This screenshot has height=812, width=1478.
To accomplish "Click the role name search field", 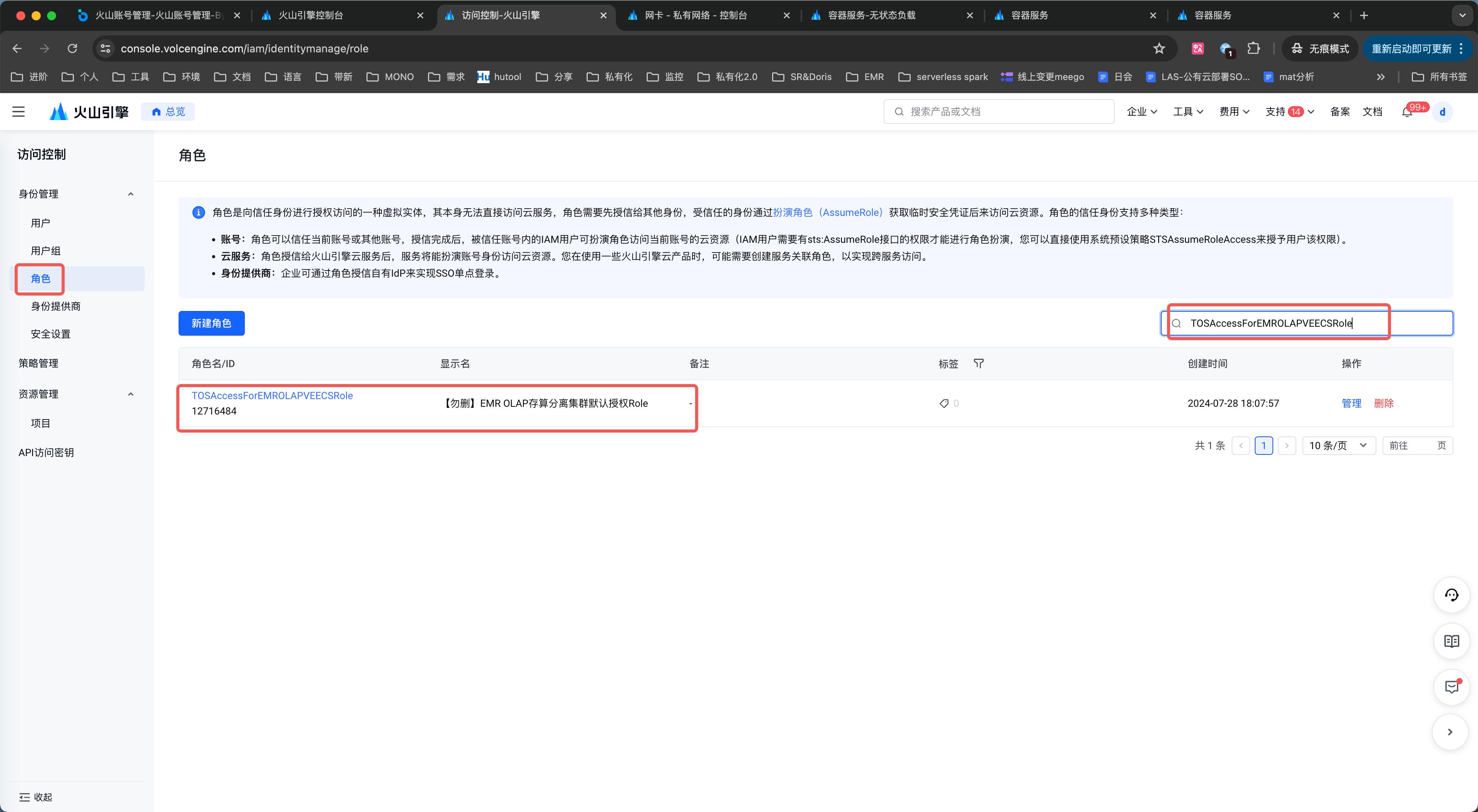I will [x=1308, y=323].
